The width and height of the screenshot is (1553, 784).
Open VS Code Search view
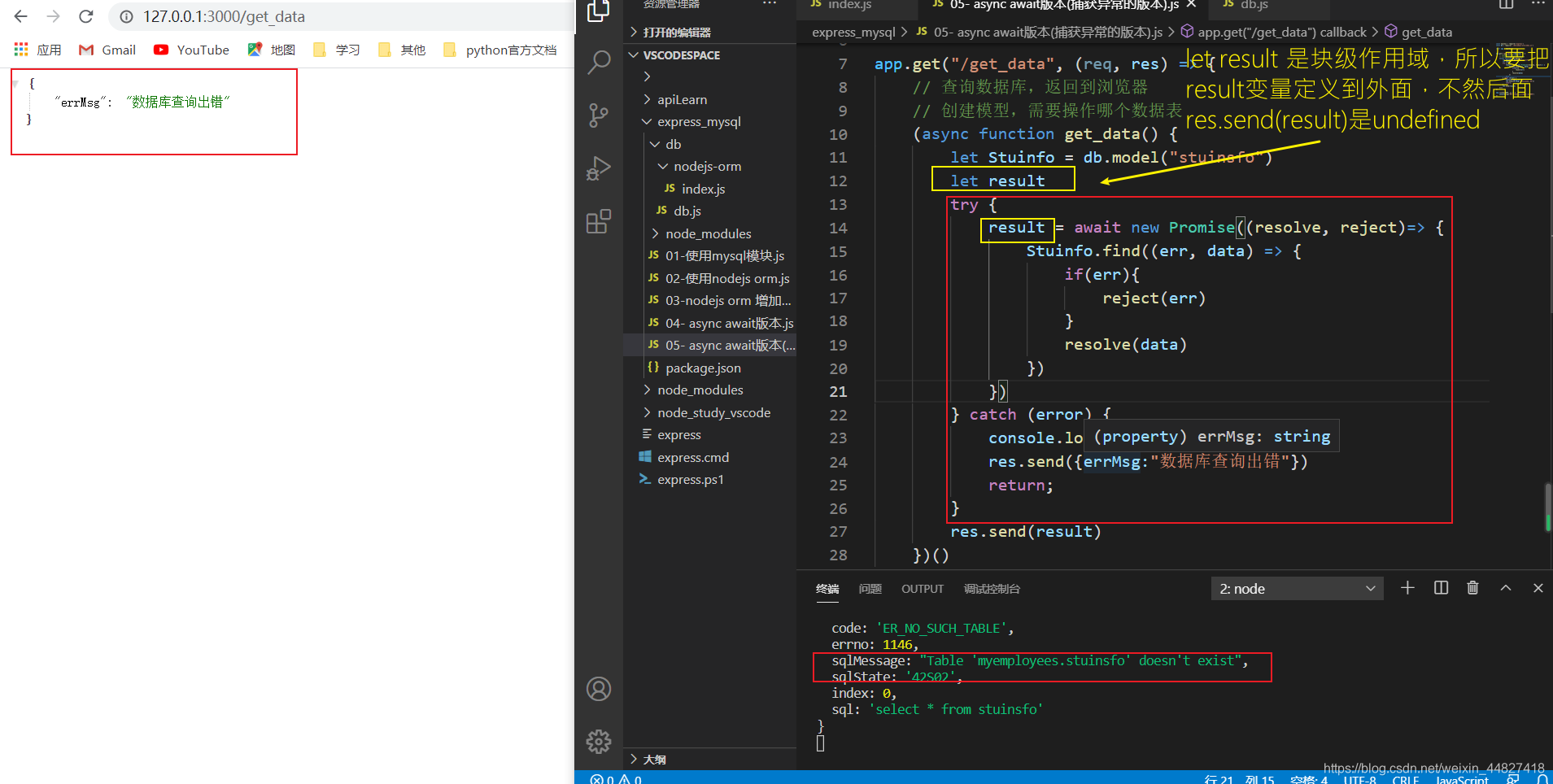[599, 62]
